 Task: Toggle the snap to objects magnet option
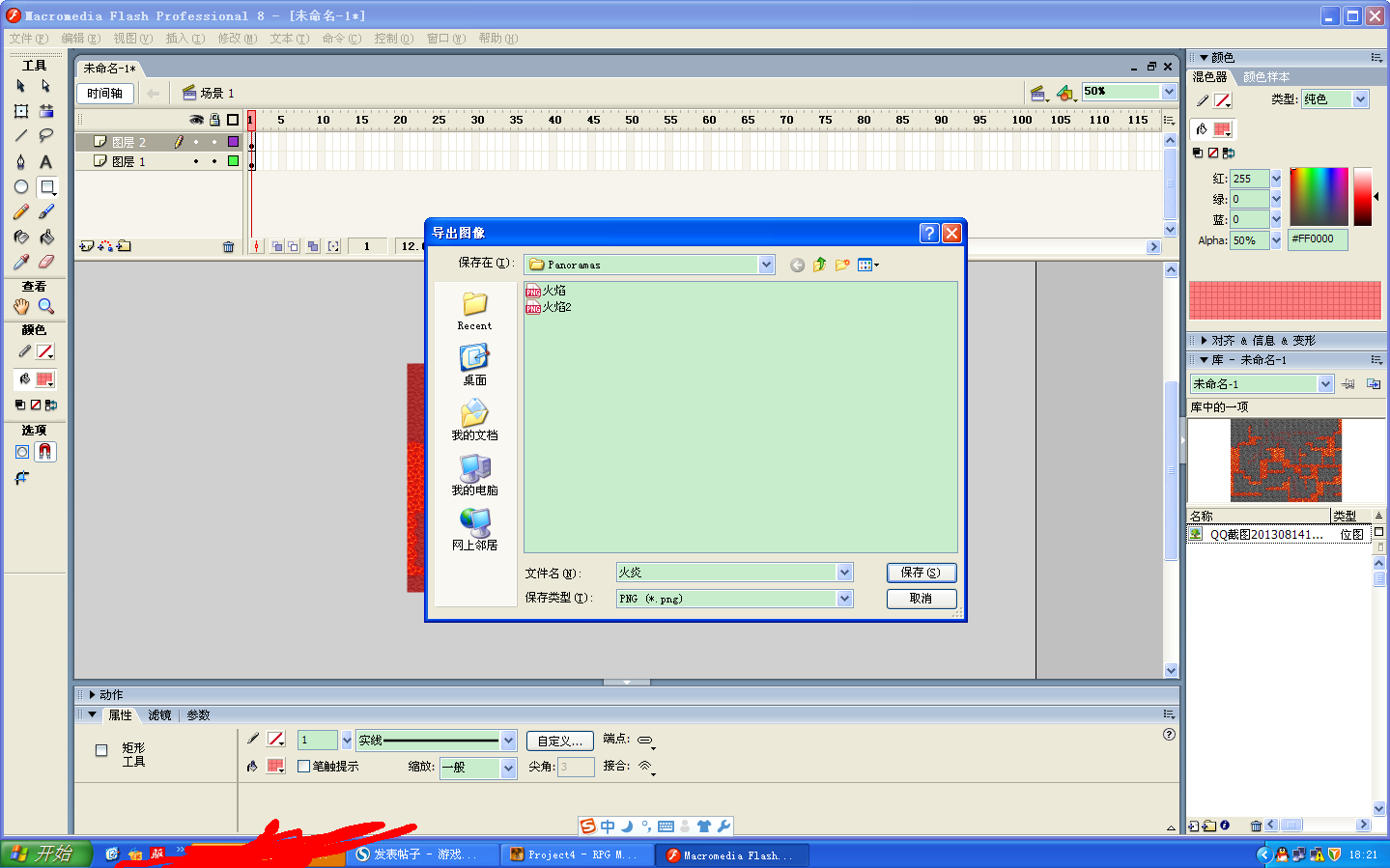pos(45,452)
